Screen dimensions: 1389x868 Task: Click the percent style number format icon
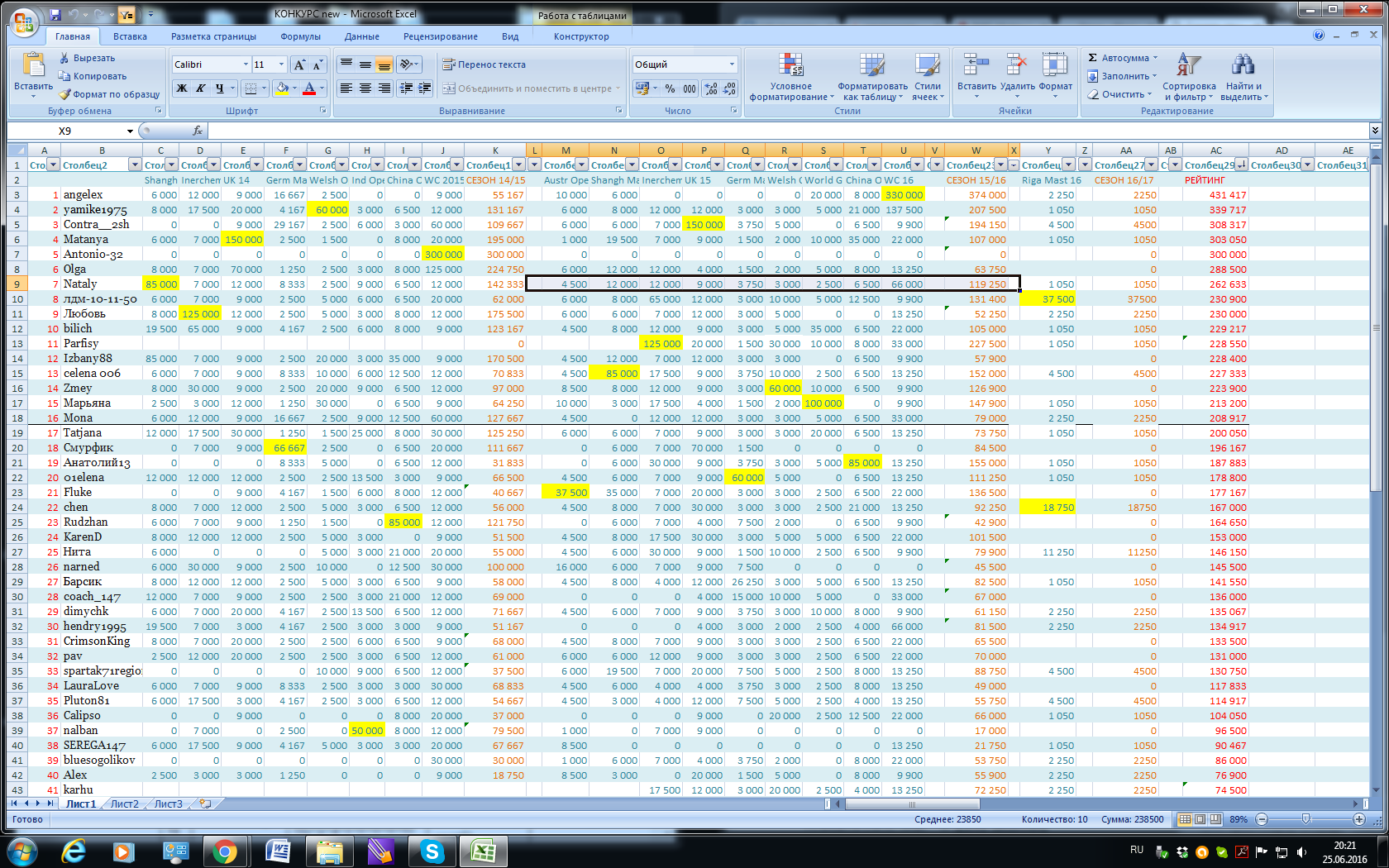(670, 88)
